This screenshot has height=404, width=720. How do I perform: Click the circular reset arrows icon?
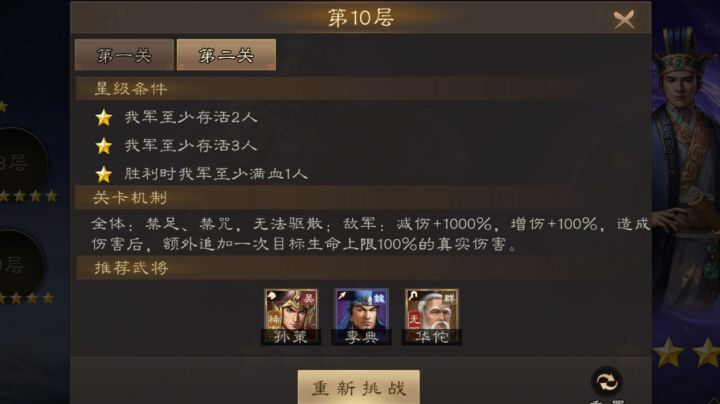point(607,382)
